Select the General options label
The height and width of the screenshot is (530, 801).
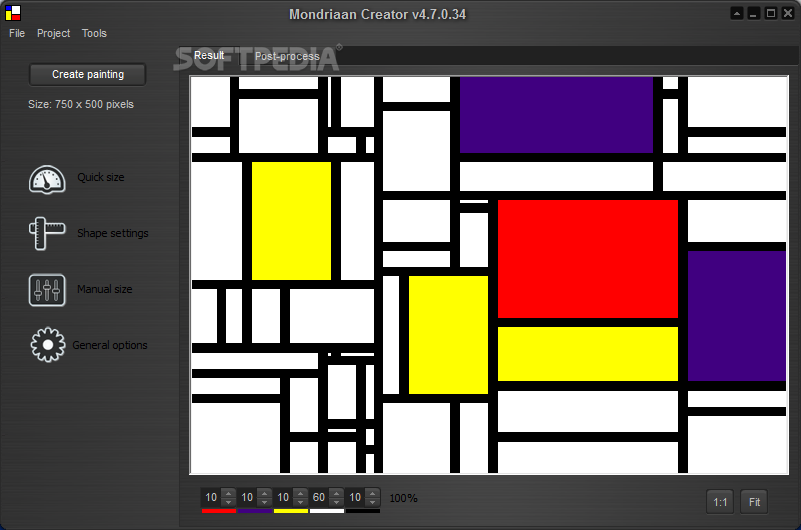click(x=110, y=346)
